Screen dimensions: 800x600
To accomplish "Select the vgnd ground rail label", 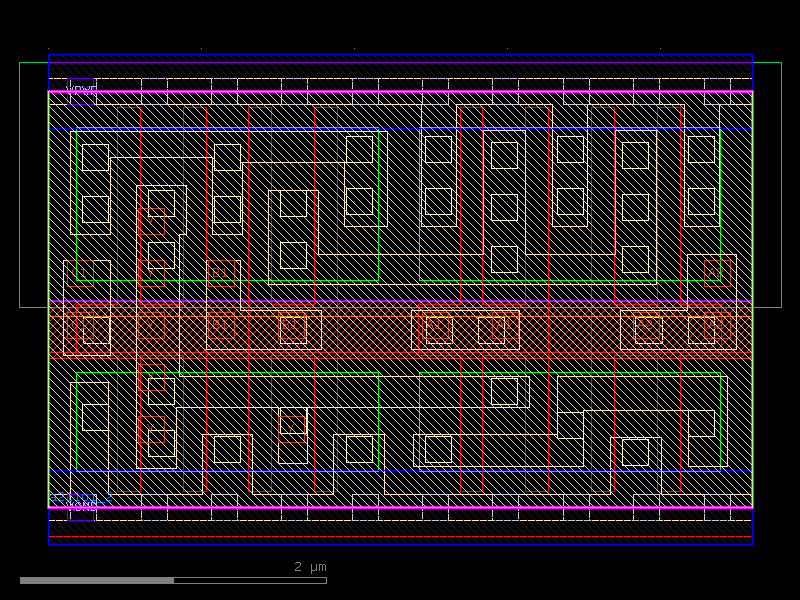I will tap(78, 506).
